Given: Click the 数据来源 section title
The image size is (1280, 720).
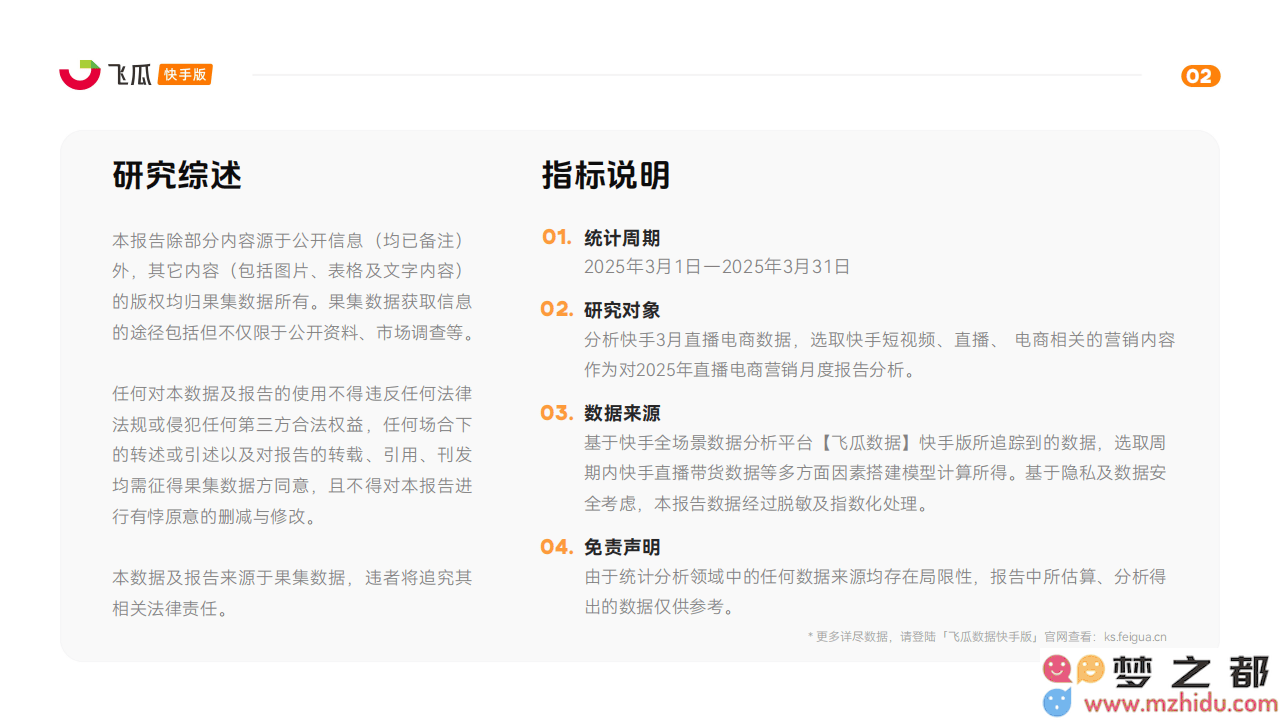Looking at the screenshot, I should (622, 414).
